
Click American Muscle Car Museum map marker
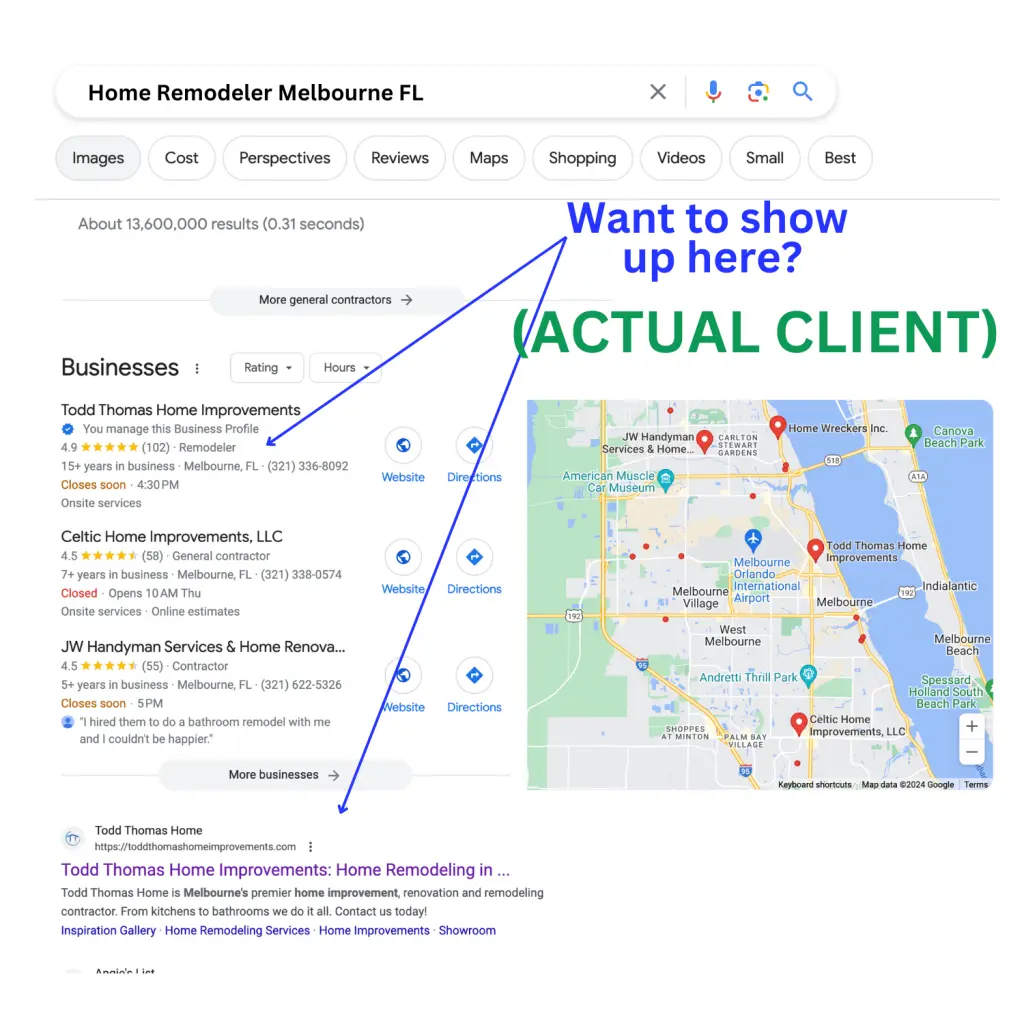(x=665, y=481)
